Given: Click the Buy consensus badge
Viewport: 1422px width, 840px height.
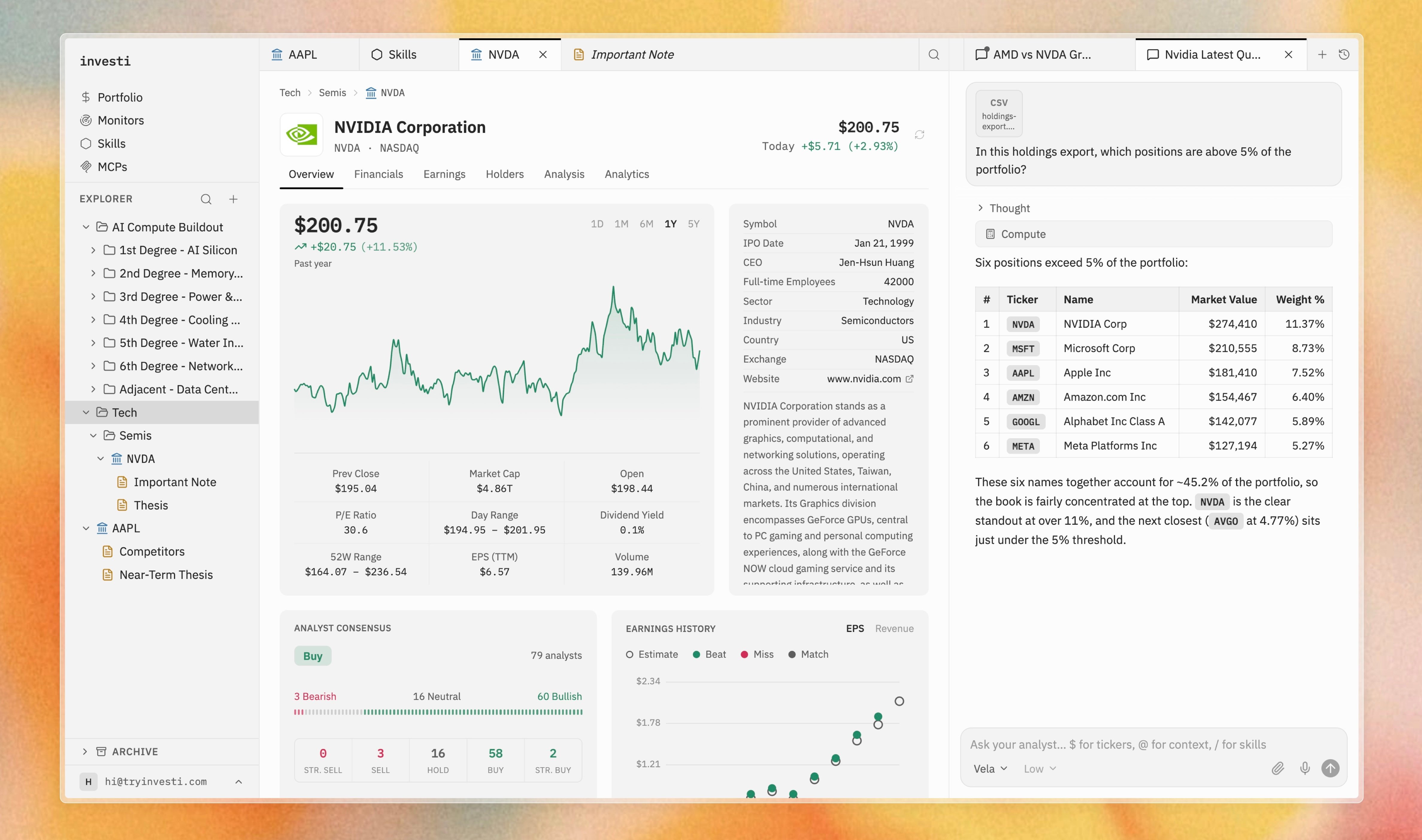Looking at the screenshot, I should [x=313, y=656].
